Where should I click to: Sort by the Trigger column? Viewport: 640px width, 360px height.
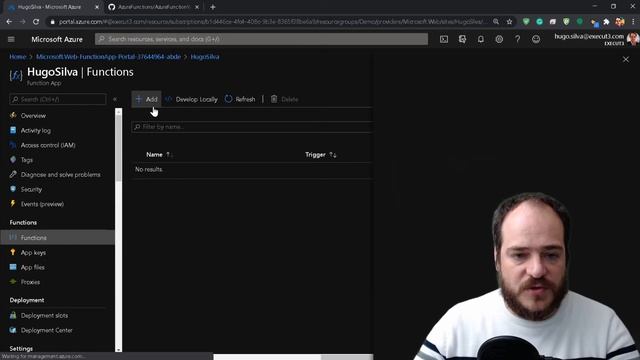(320, 155)
